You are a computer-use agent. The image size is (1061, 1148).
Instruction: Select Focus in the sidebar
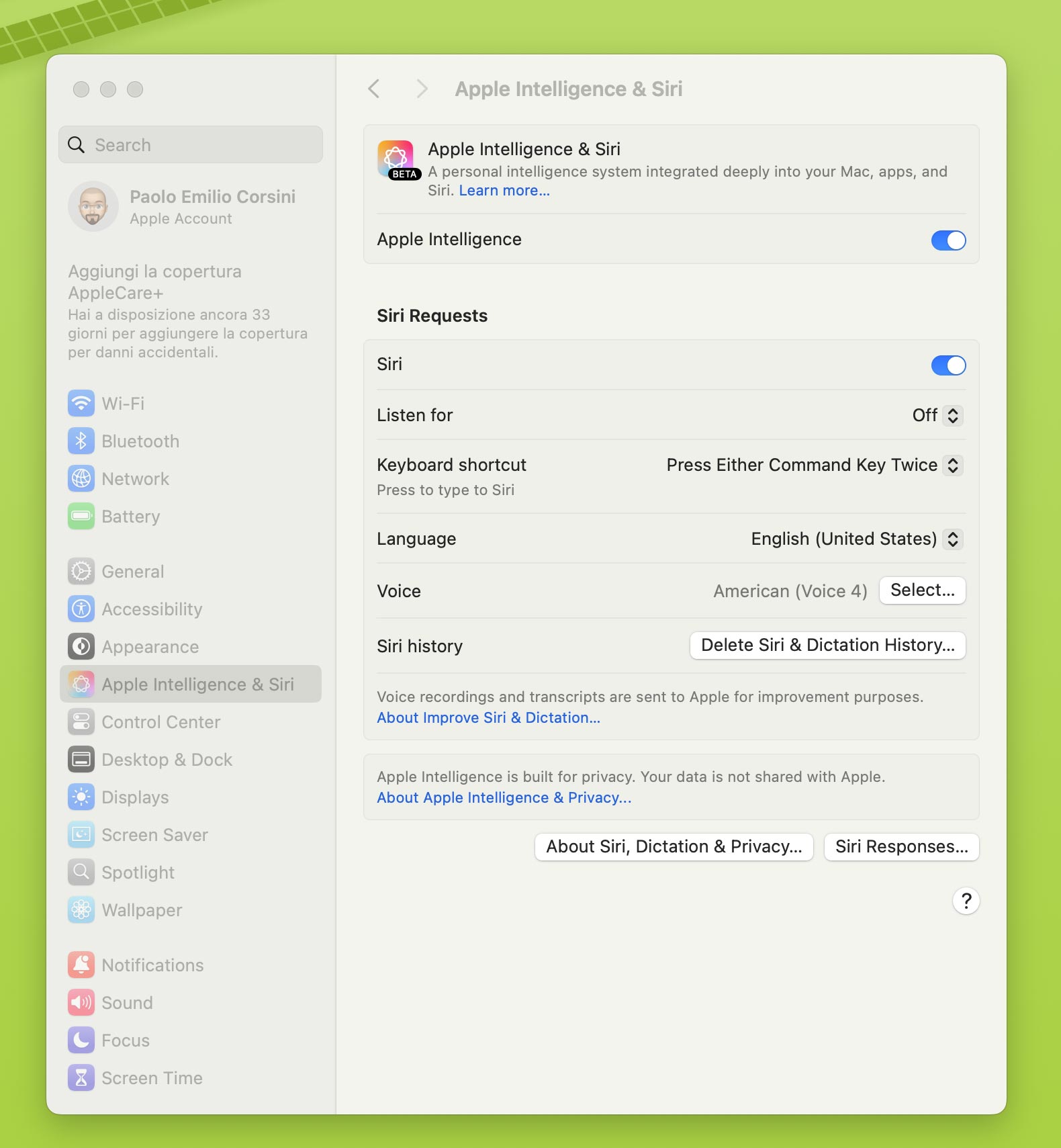point(191,1040)
